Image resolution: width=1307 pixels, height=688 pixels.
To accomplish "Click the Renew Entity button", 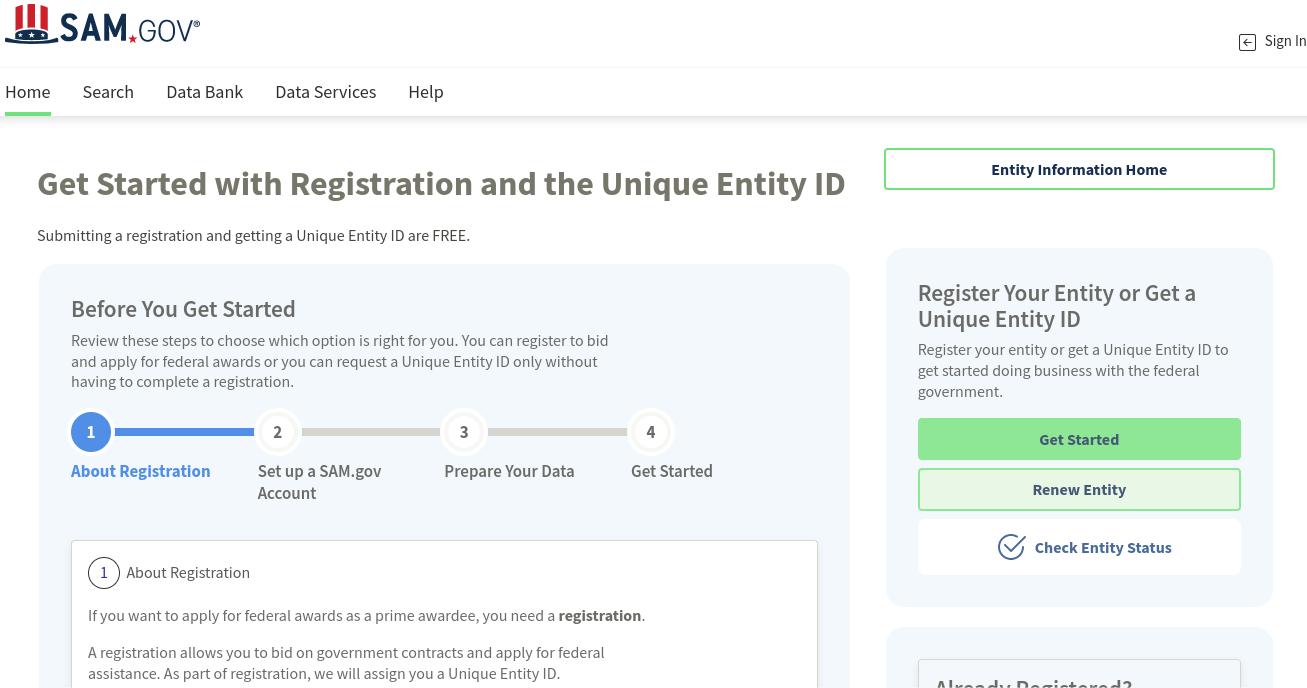I will (1079, 490).
